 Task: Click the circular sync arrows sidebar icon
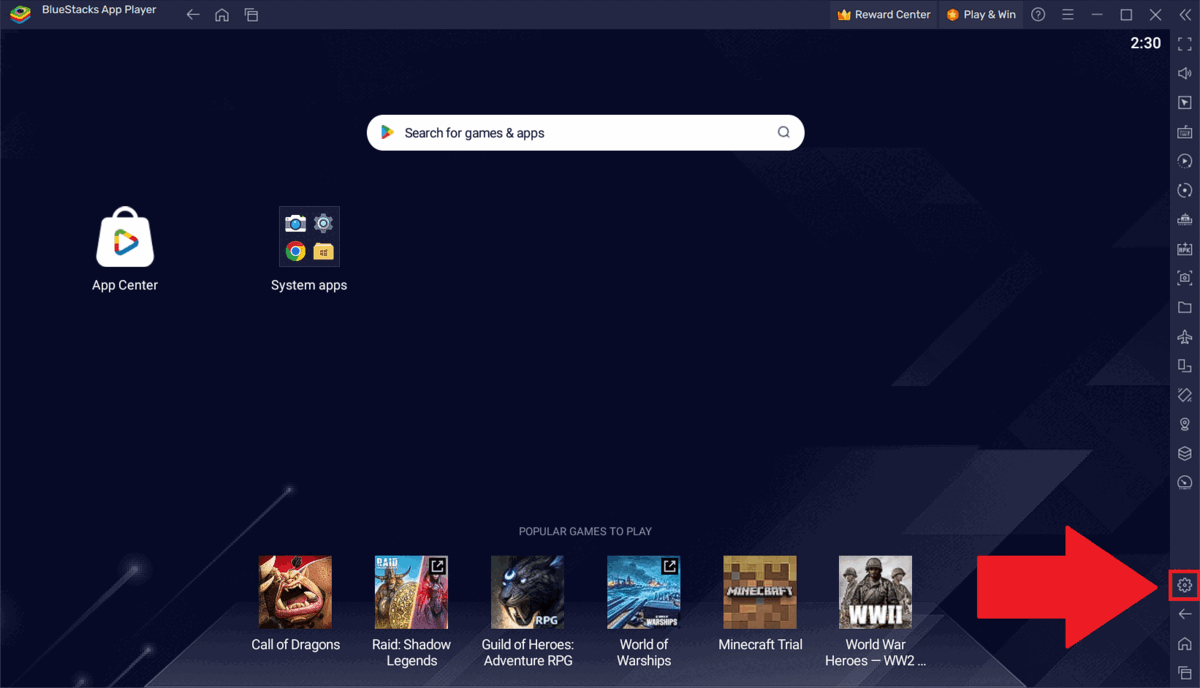click(x=1185, y=190)
